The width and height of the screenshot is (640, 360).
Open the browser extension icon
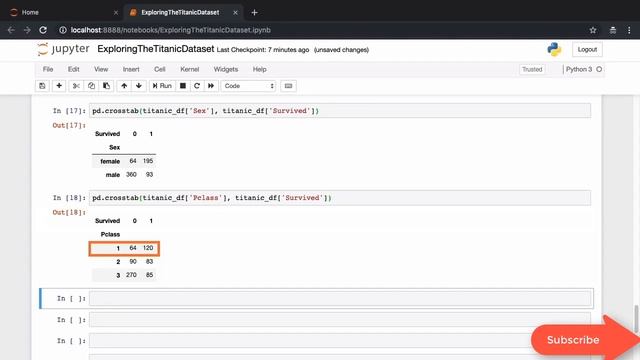[x=613, y=30]
